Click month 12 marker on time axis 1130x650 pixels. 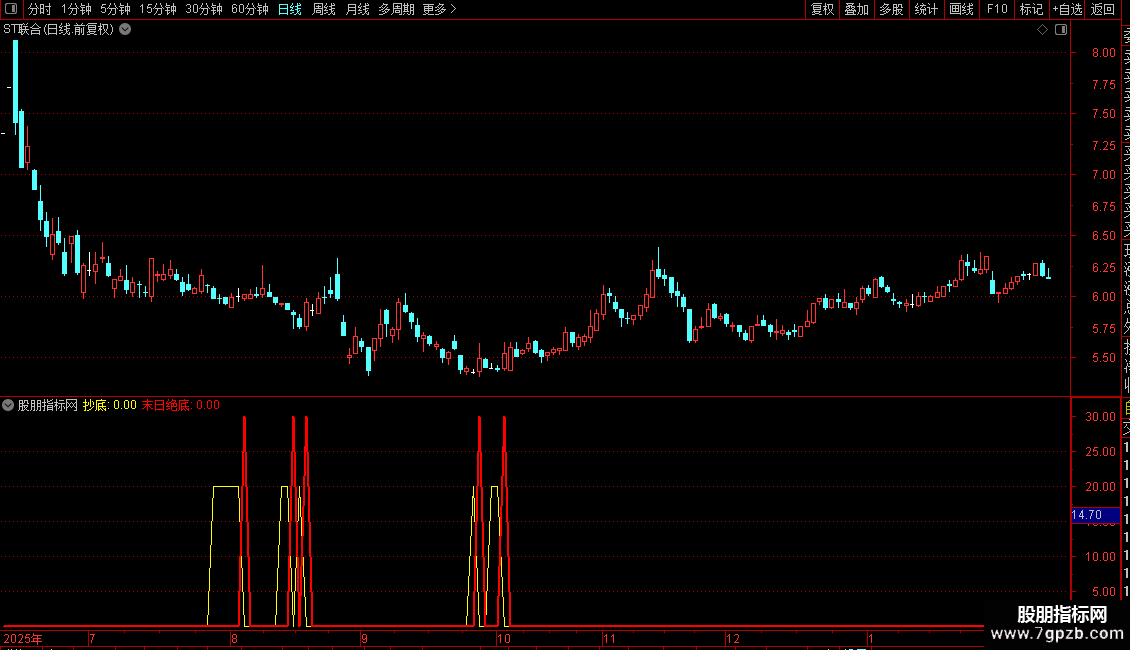click(733, 638)
